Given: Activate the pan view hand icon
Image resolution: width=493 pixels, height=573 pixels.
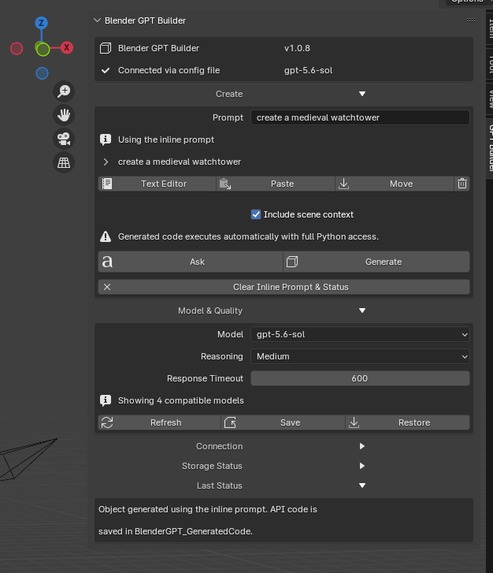Looking at the screenshot, I should click(64, 115).
